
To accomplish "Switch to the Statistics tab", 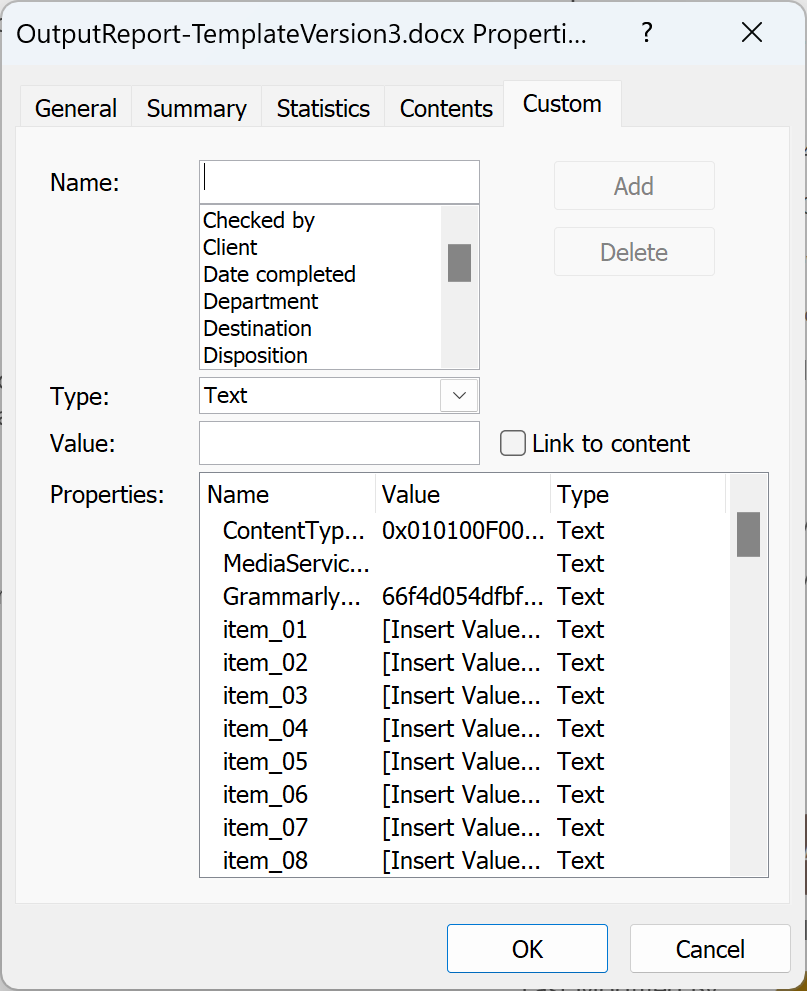I will pos(322,107).
